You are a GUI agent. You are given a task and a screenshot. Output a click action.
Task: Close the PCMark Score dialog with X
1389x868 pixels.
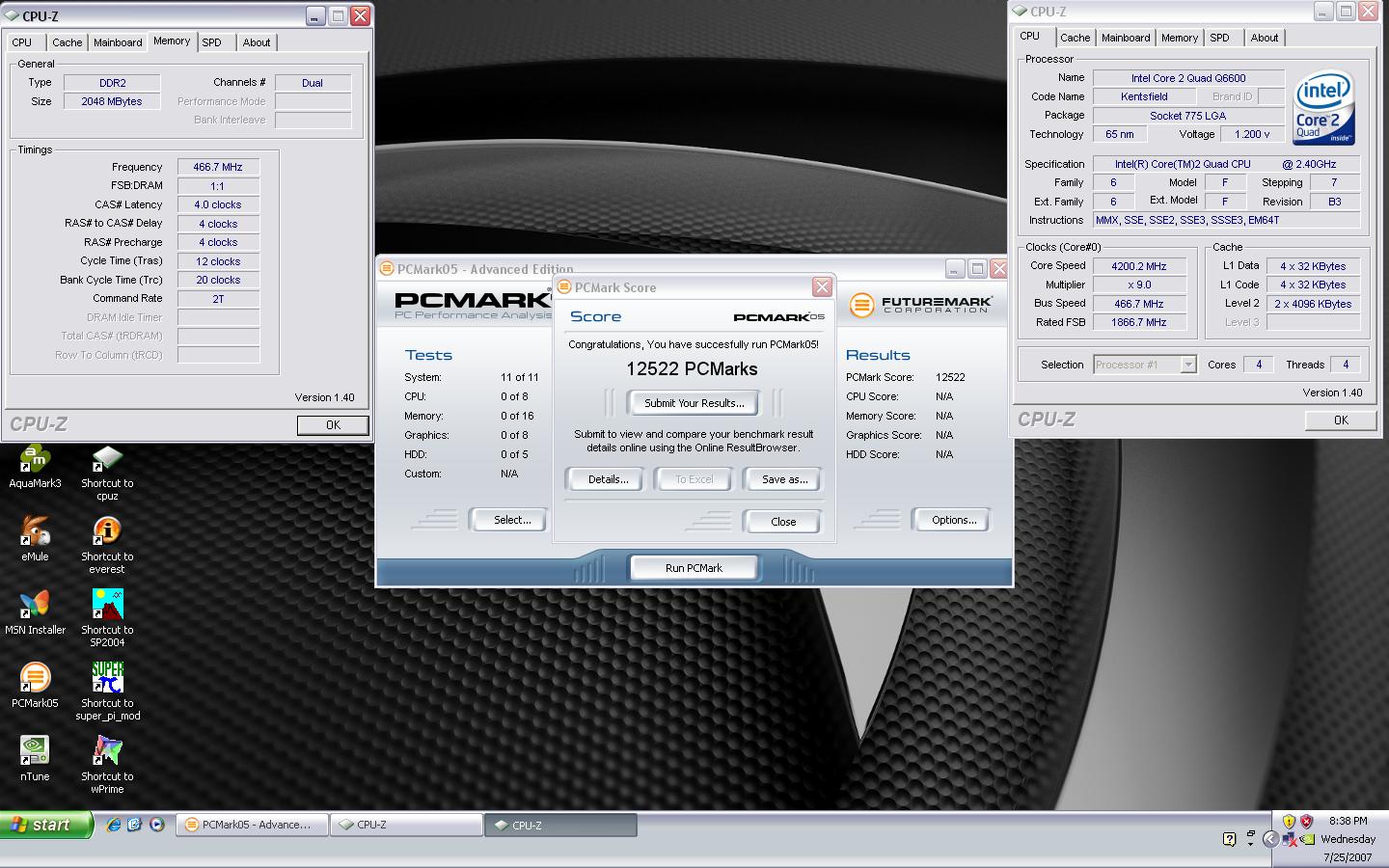(x=822, y=286)
